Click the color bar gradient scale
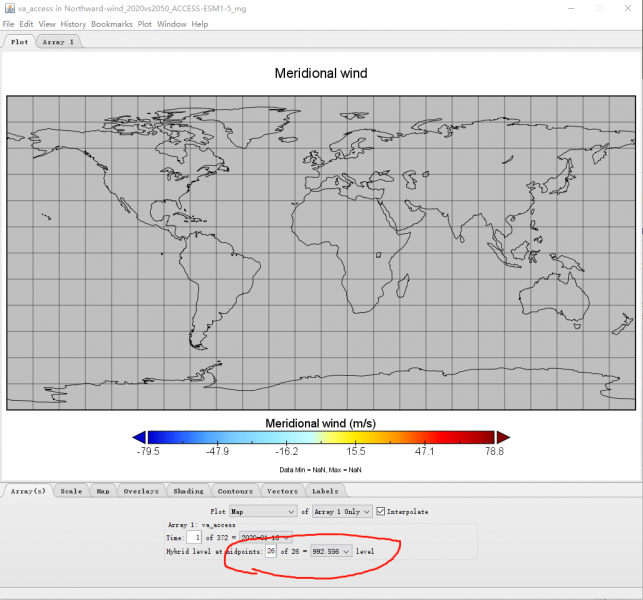643x600 pixels. point(321,437)
